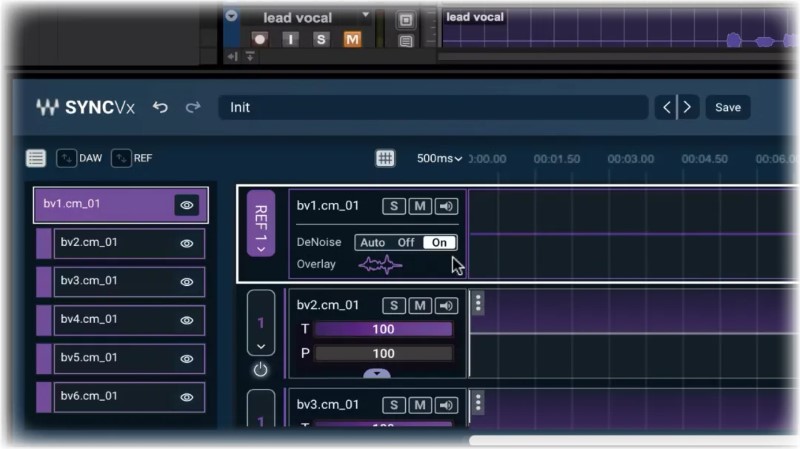This screenshot has height=449, width=800.
Task: Set DeNoise to Off
Action: [406, 242]
